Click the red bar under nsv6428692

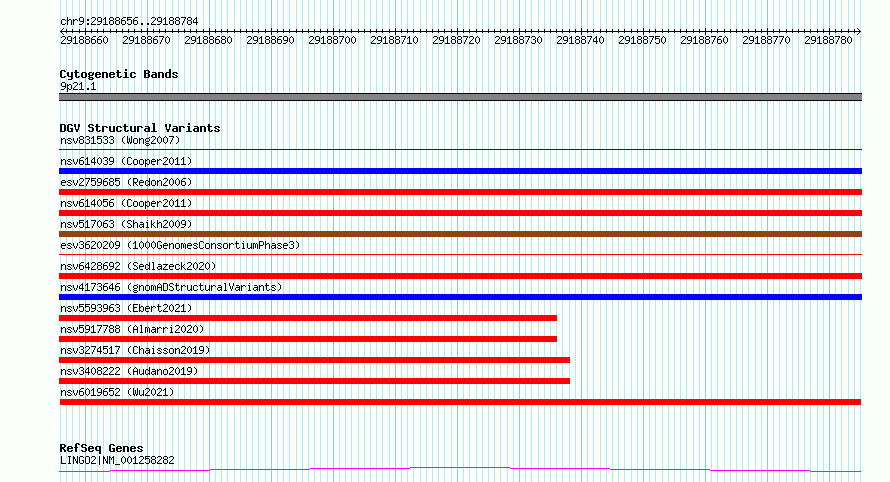(460, 276)
